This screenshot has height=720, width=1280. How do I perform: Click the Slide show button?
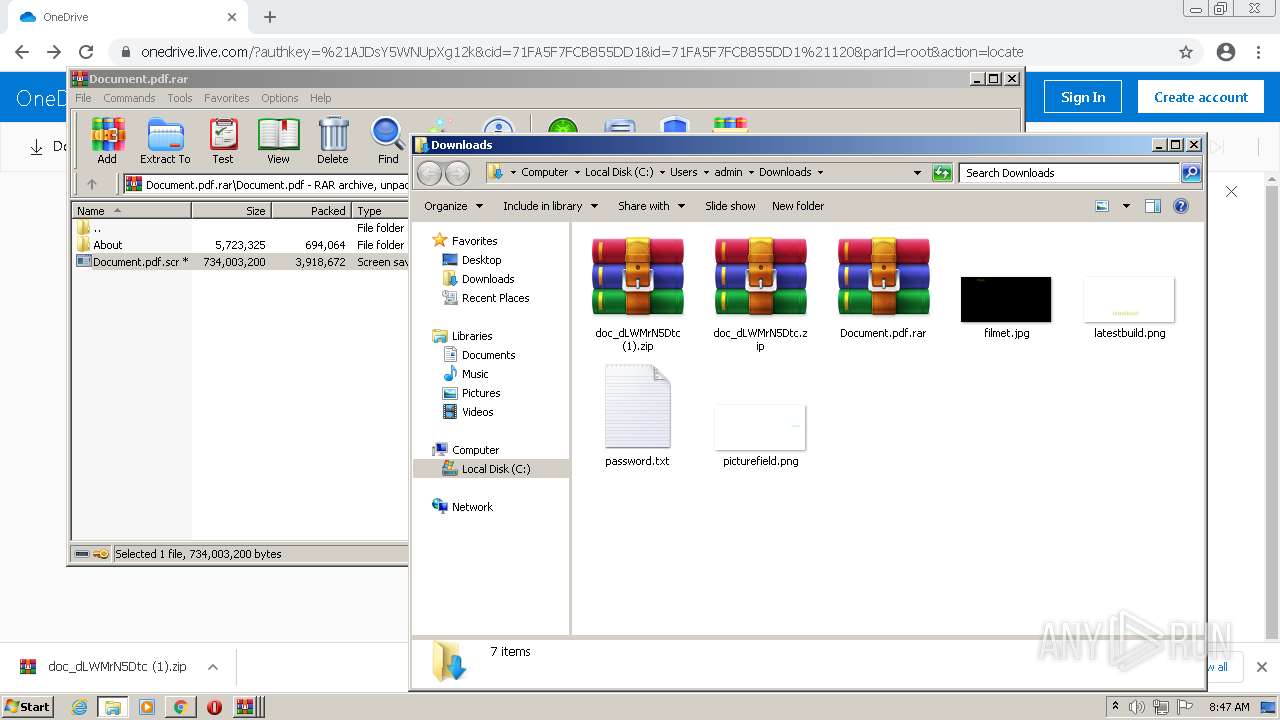(x=730, y=206)
